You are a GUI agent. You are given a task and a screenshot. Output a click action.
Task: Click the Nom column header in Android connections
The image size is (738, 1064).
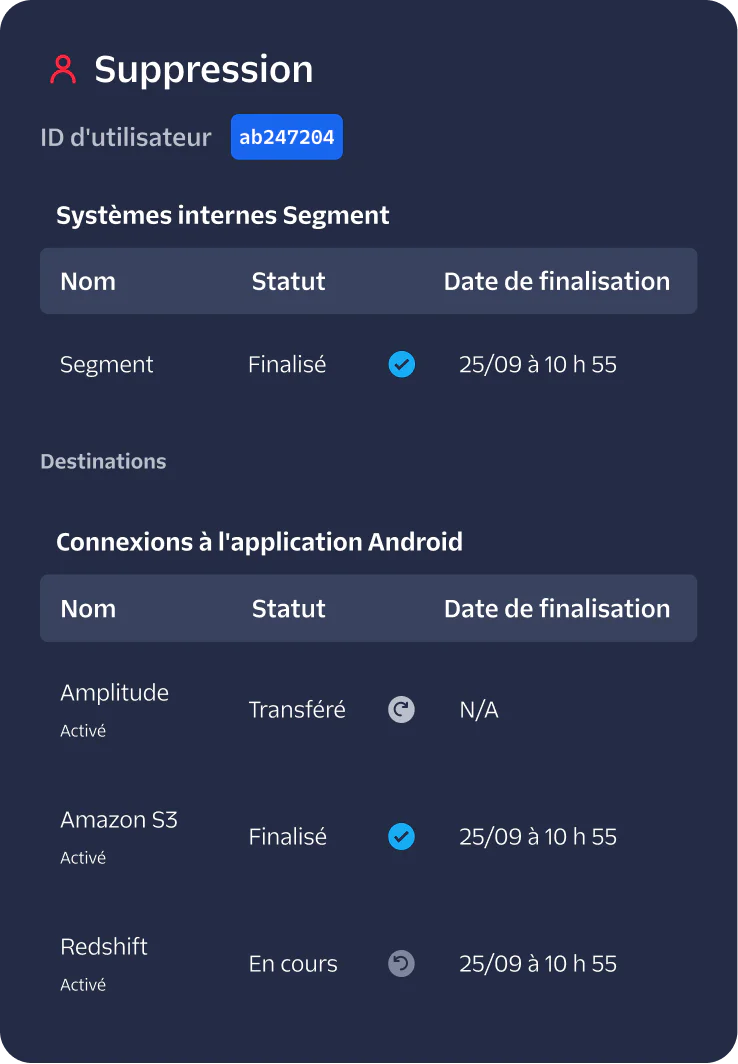[x=87, y=608]
